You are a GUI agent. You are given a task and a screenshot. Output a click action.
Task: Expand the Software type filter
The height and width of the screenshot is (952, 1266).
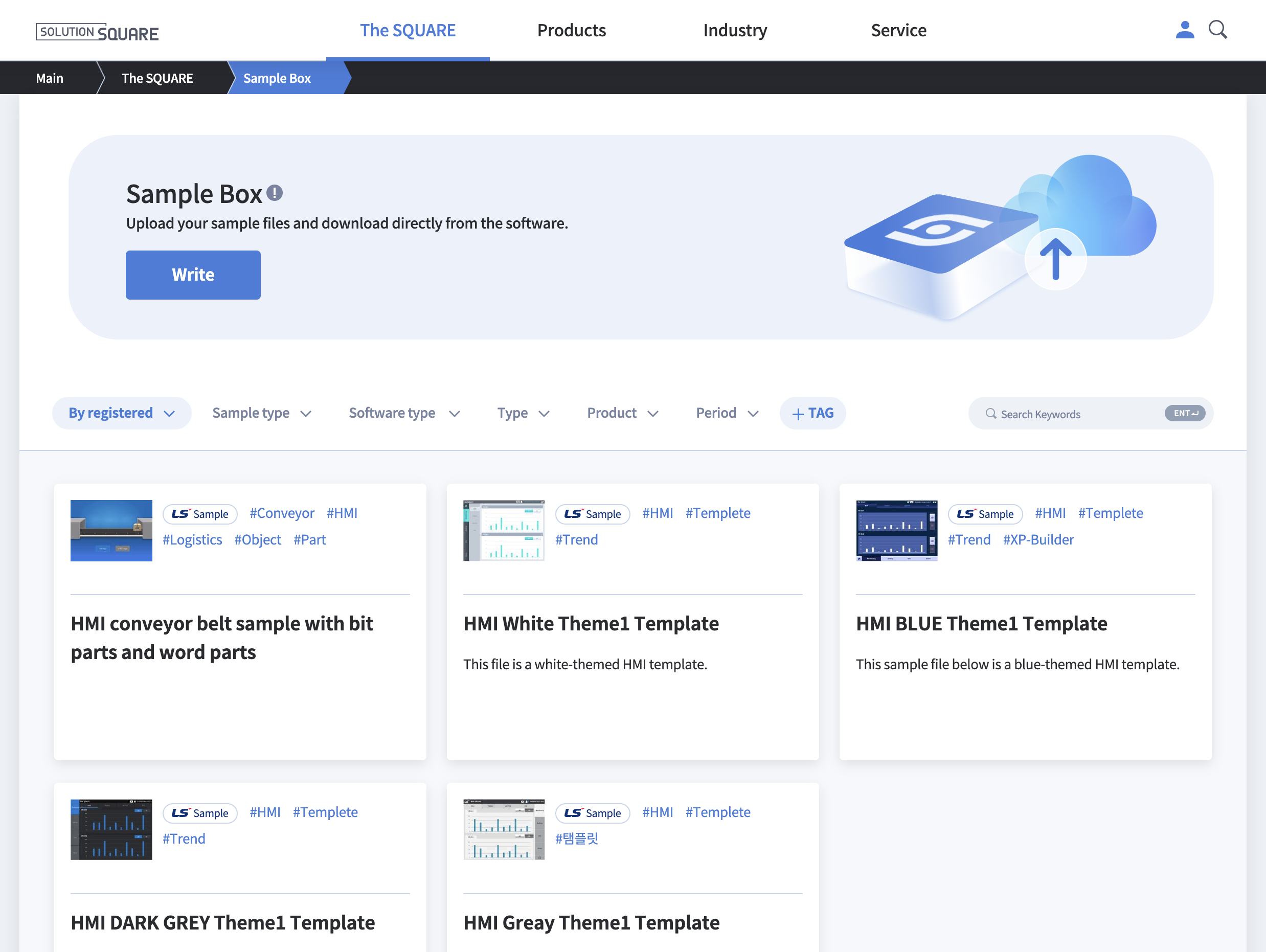[x=404, y=413]
